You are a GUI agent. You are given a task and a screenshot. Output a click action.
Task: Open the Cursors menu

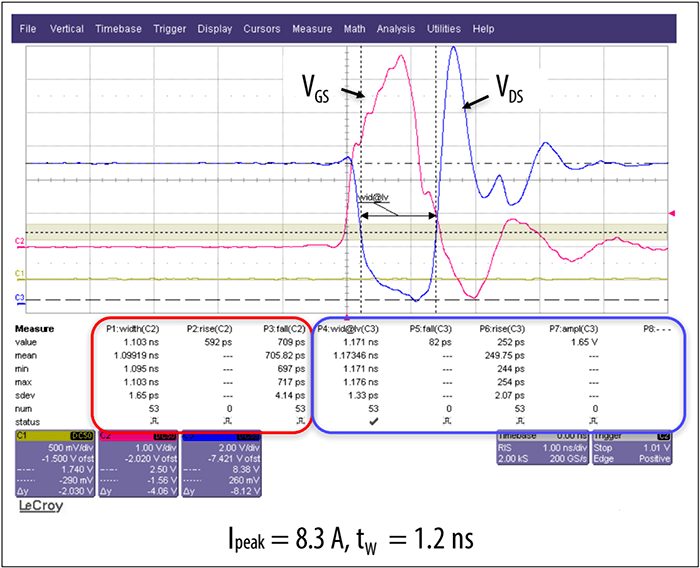click(x=262, y=29)
